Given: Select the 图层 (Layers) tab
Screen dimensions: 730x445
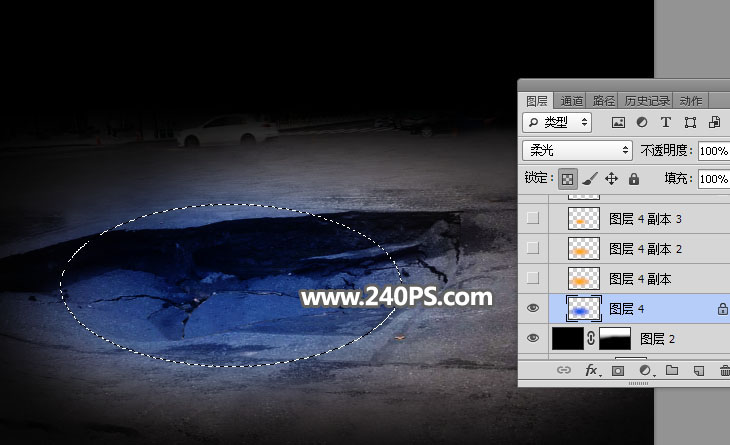Looking at the screenshot, I should (x=537, y=101).
